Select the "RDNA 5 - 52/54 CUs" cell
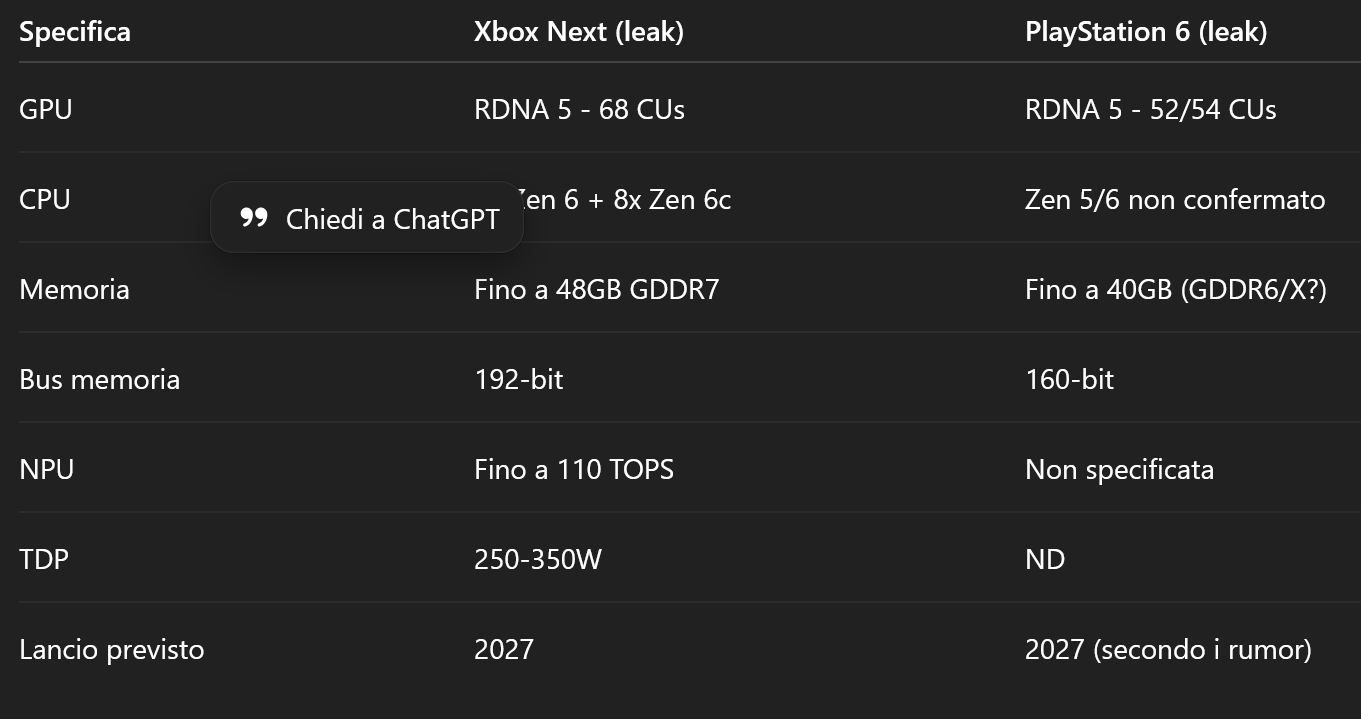Image resolution: width=1361 pixels, height=719 pixels. (x=1150, y=109)
